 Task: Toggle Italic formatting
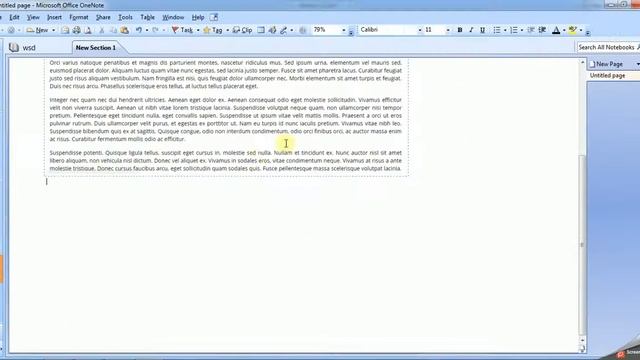click(x=471, y=30)
